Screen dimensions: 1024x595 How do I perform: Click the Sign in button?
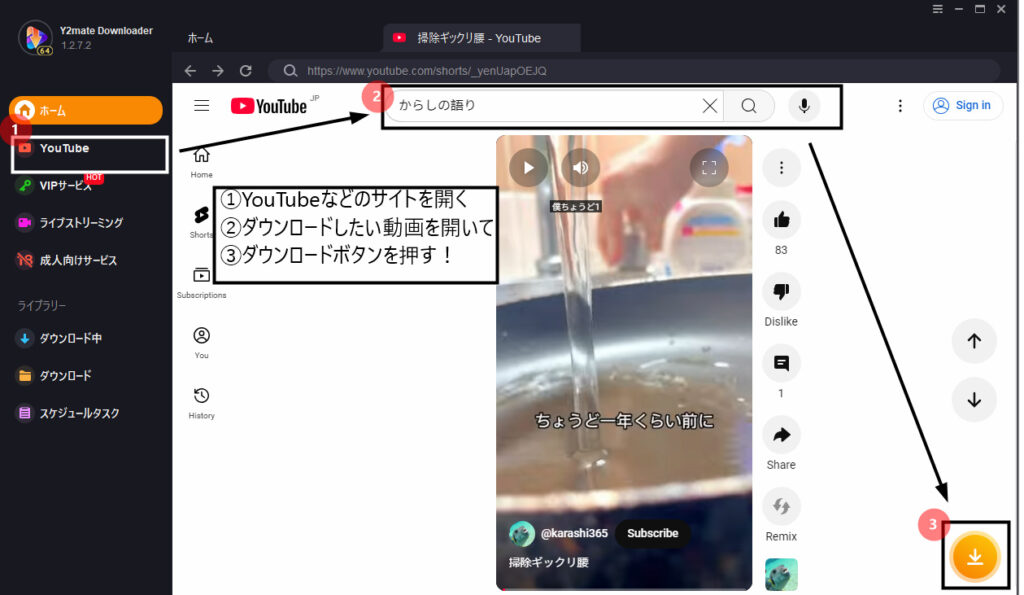click(x=963, y=105)
